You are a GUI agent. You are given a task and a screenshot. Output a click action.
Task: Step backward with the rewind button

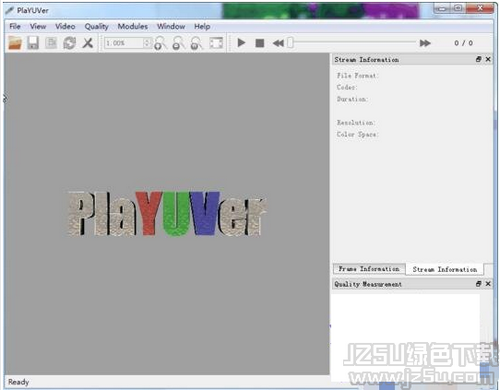click(278, 43)
